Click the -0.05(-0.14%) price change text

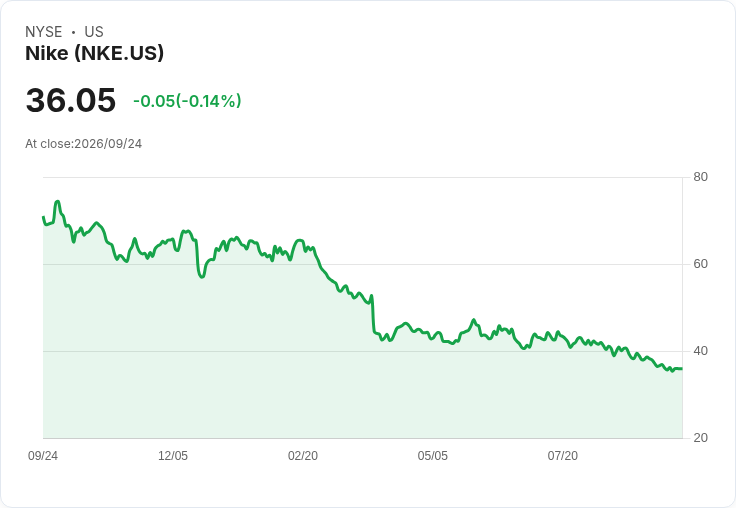(x=187, y=101)
